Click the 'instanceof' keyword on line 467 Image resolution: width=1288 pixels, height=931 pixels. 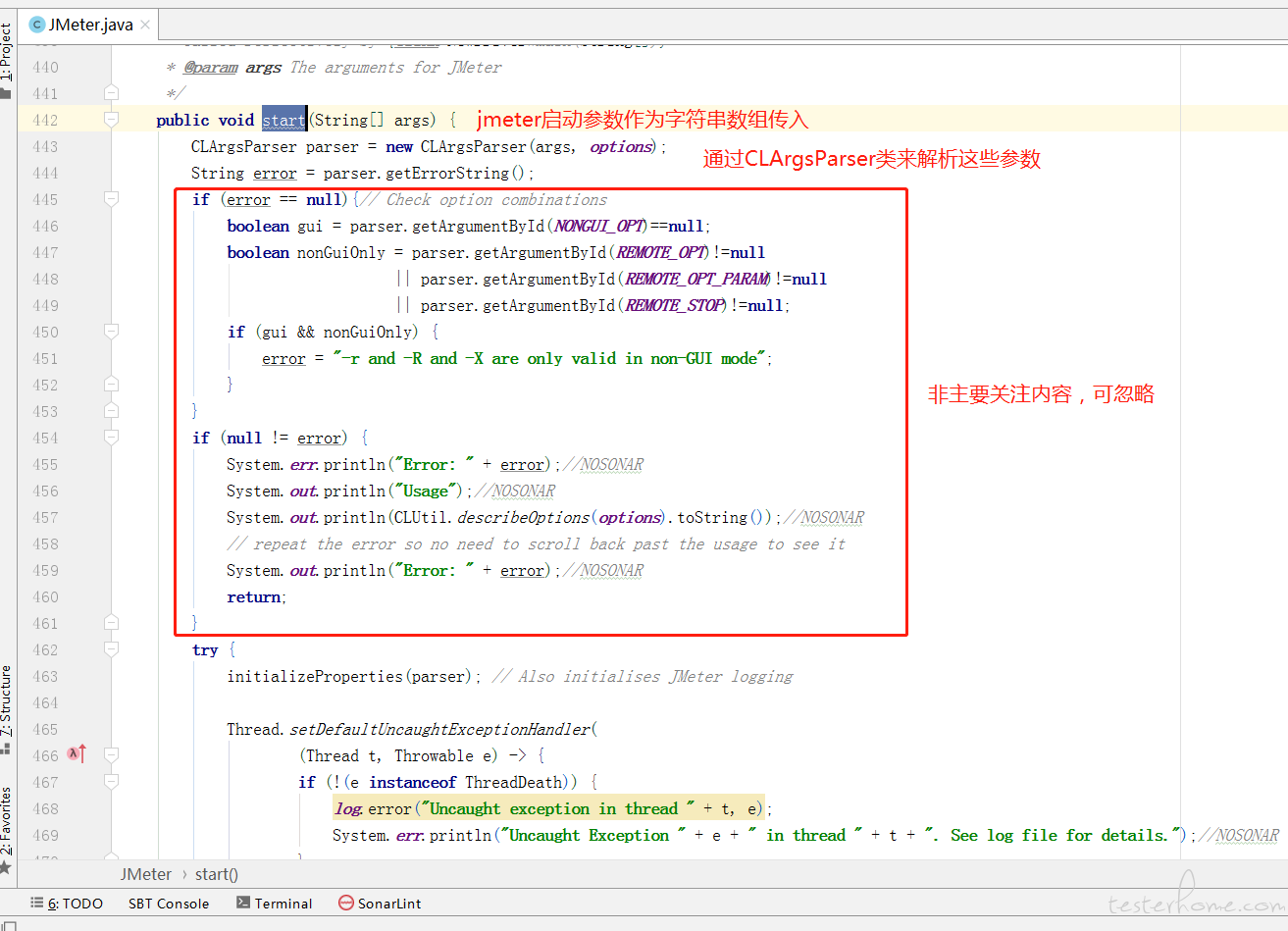tap(413, 782)
